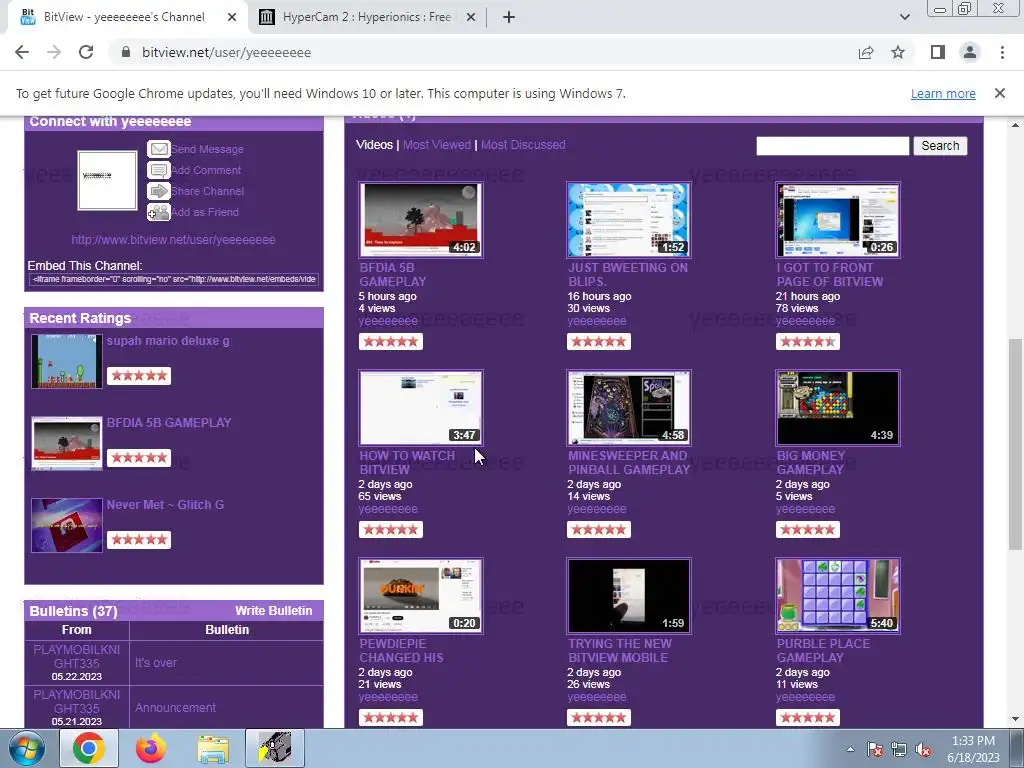Open TRYING THE NEW BITVIEW MOBILE thumbnail

tap(629, 596)
